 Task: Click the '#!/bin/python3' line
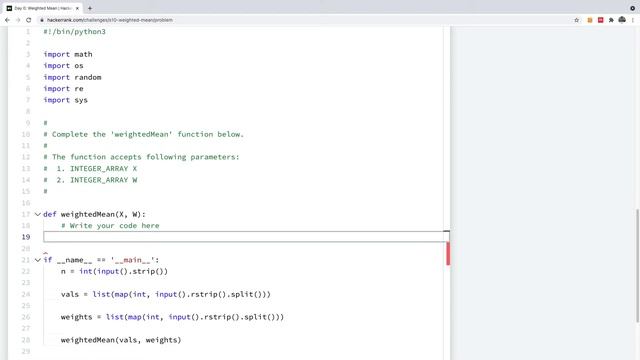click(x=74, y=31)
